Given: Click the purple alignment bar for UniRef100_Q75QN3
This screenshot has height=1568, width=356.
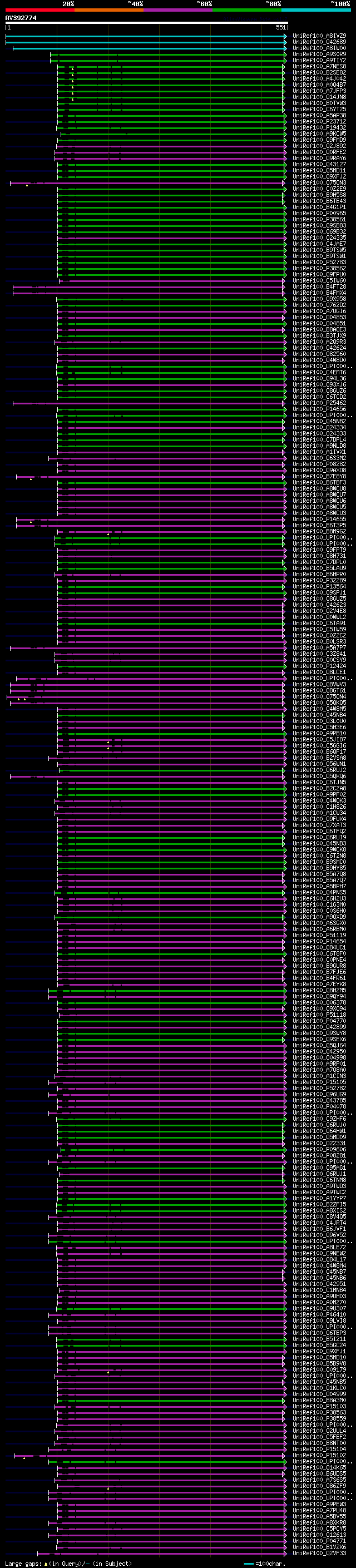Looking at the screenshot, I should (x=148, y=182).
